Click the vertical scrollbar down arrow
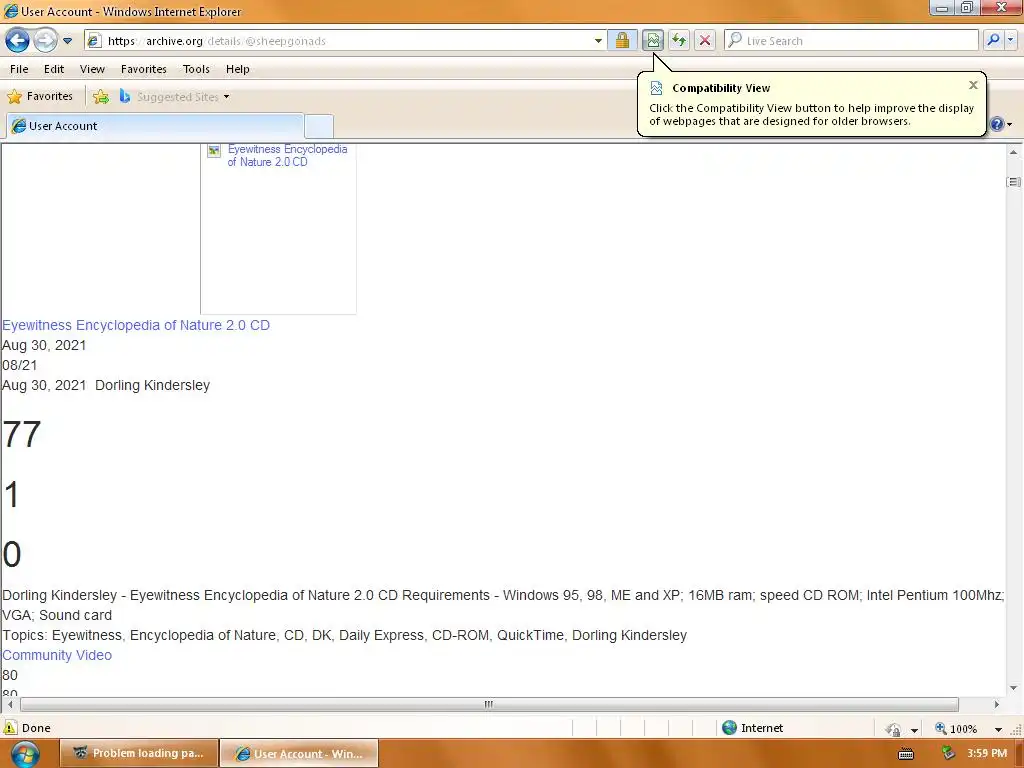This screenshot has height=768, width=1024. pyautogui.click(x=1013, y=688)
